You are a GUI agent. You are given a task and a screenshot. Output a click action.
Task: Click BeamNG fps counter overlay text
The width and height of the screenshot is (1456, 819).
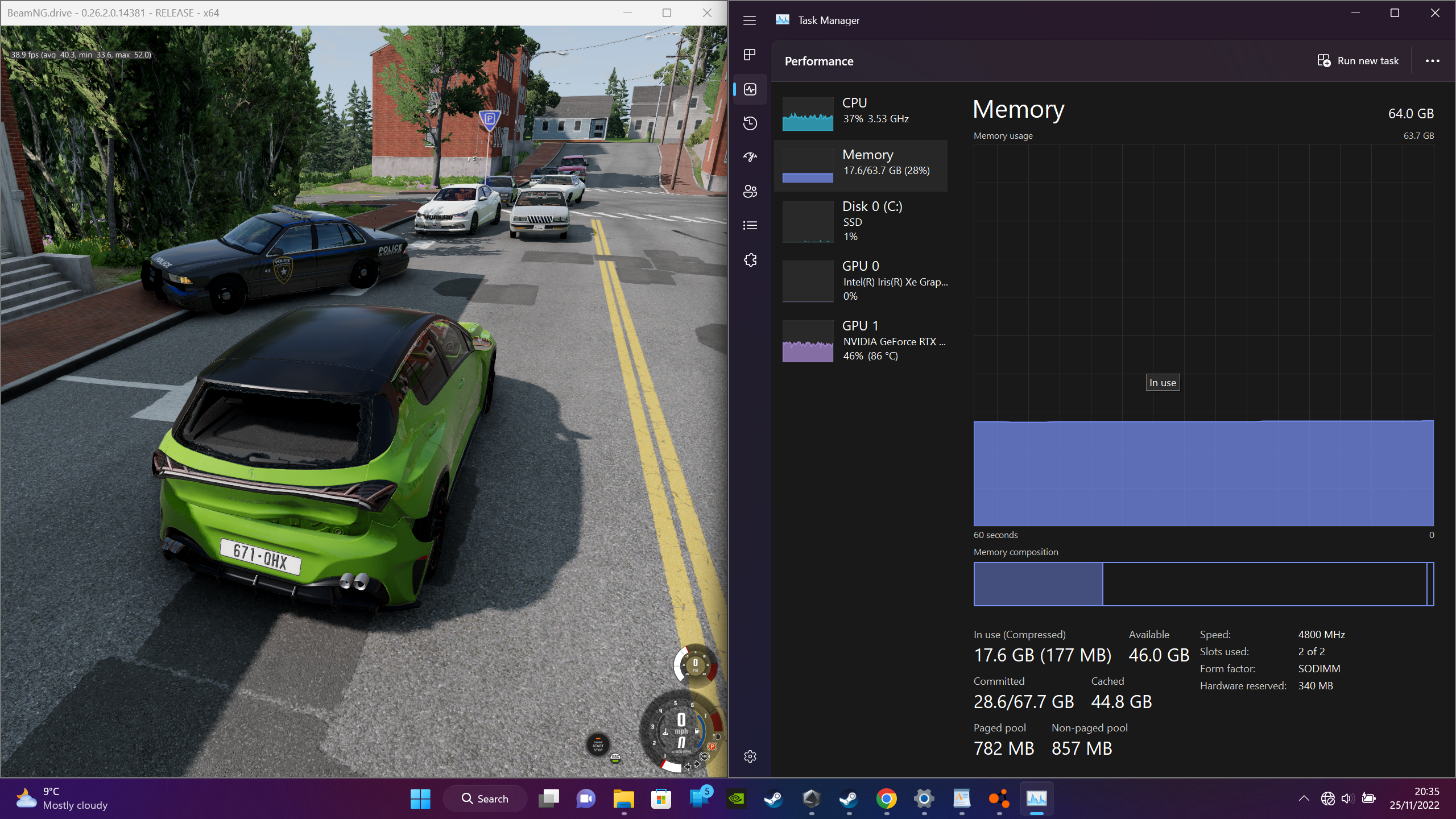click(81, 55)
